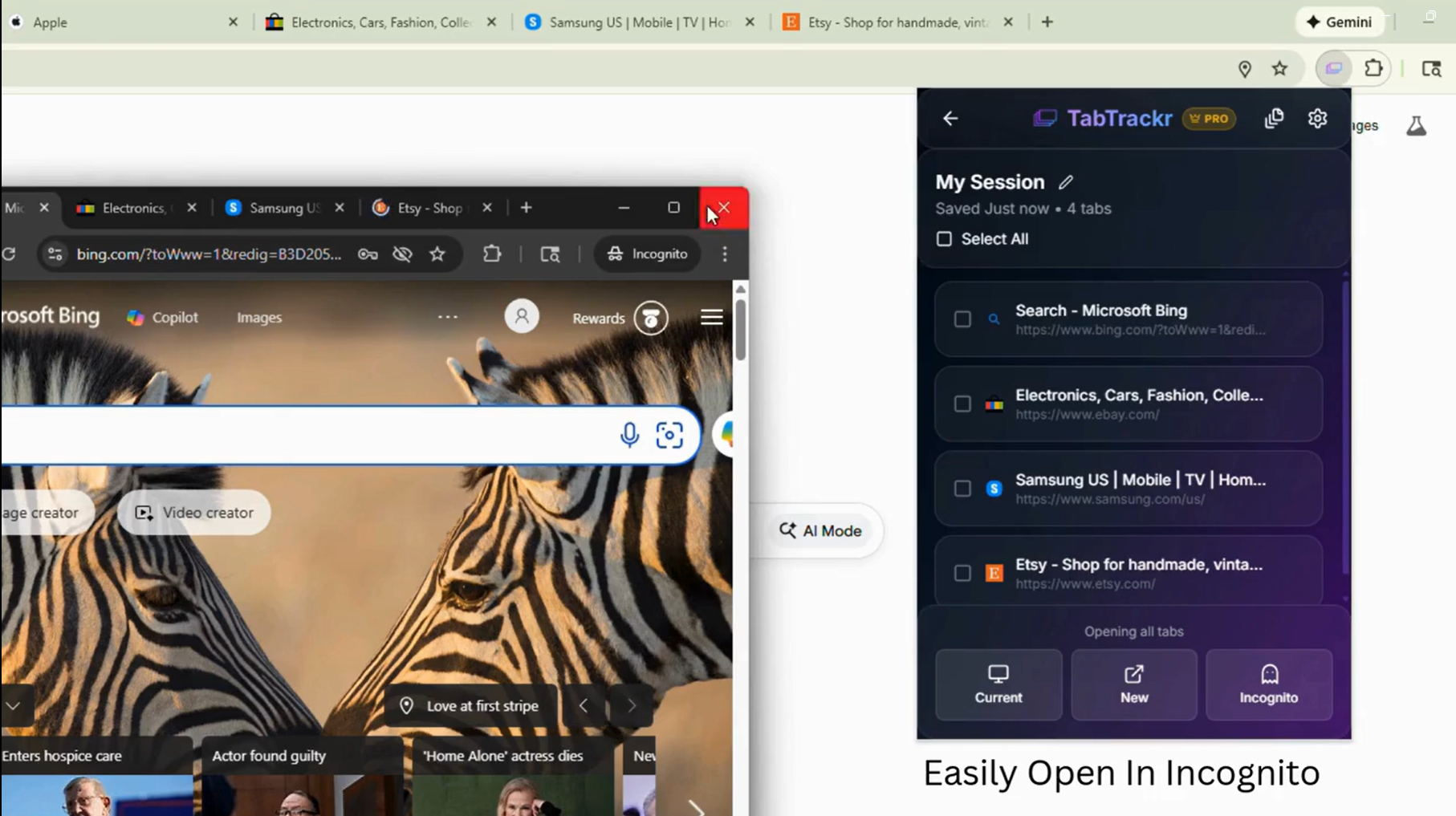Click the copy sessions icon in TabTrackr header
This screenshot has width=1456, height=816.
tap(1274, 118)
